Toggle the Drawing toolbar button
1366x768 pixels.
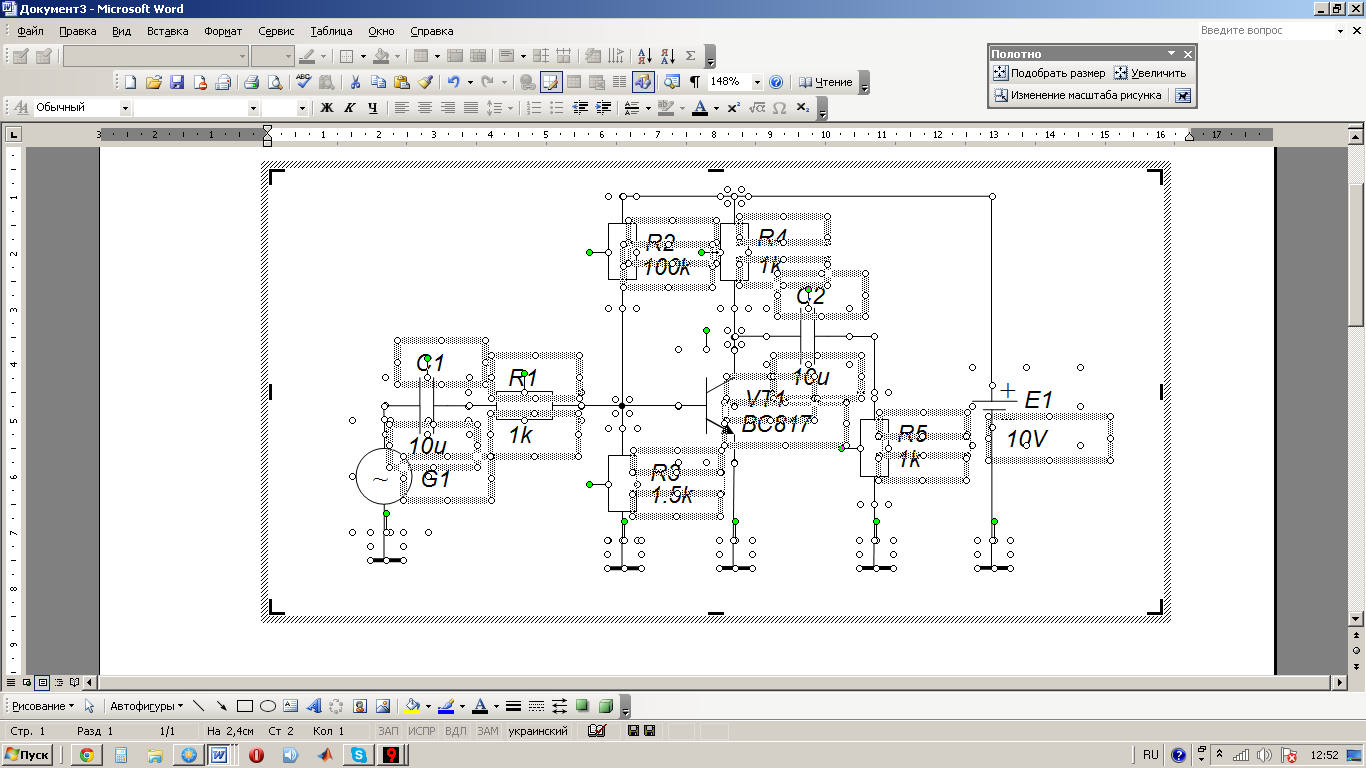[x=643, y=82]
